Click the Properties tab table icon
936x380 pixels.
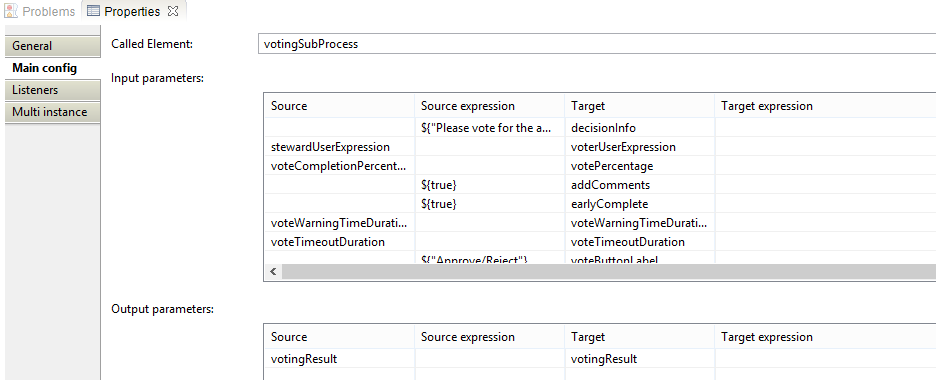point(93,11)
